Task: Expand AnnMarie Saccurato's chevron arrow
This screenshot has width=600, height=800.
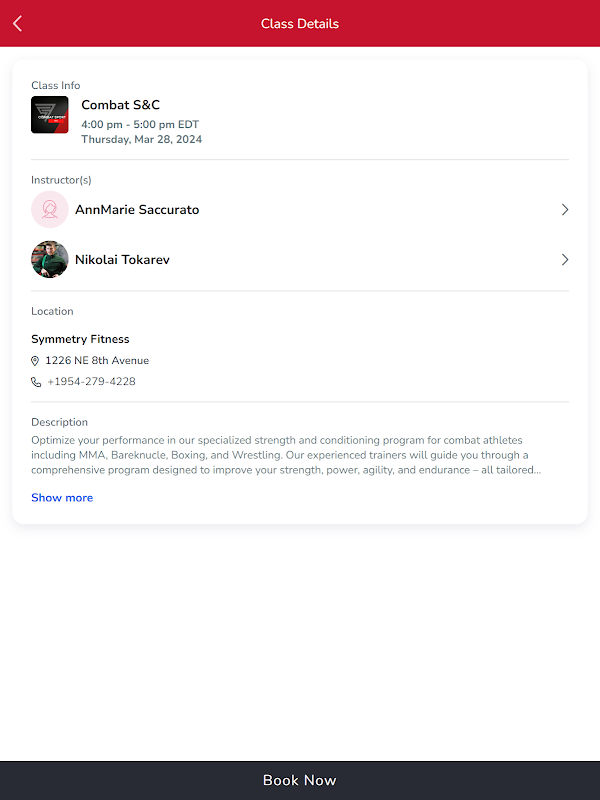Action: tap(564, 210)
